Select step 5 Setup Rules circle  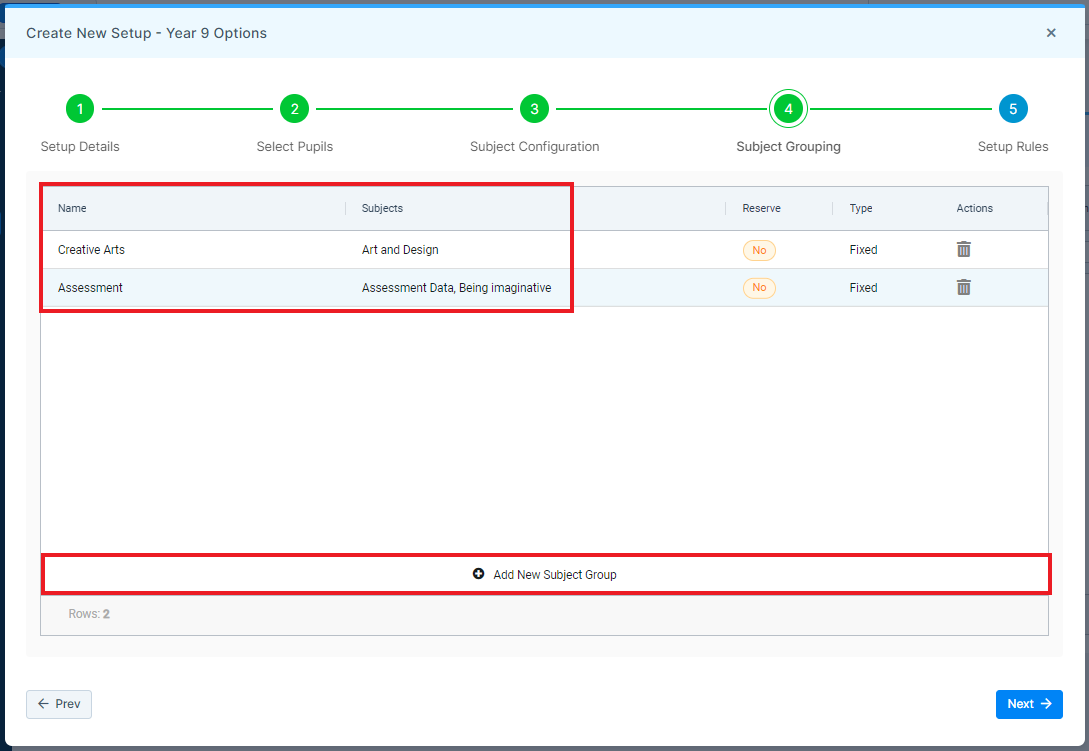[1013, 108]
